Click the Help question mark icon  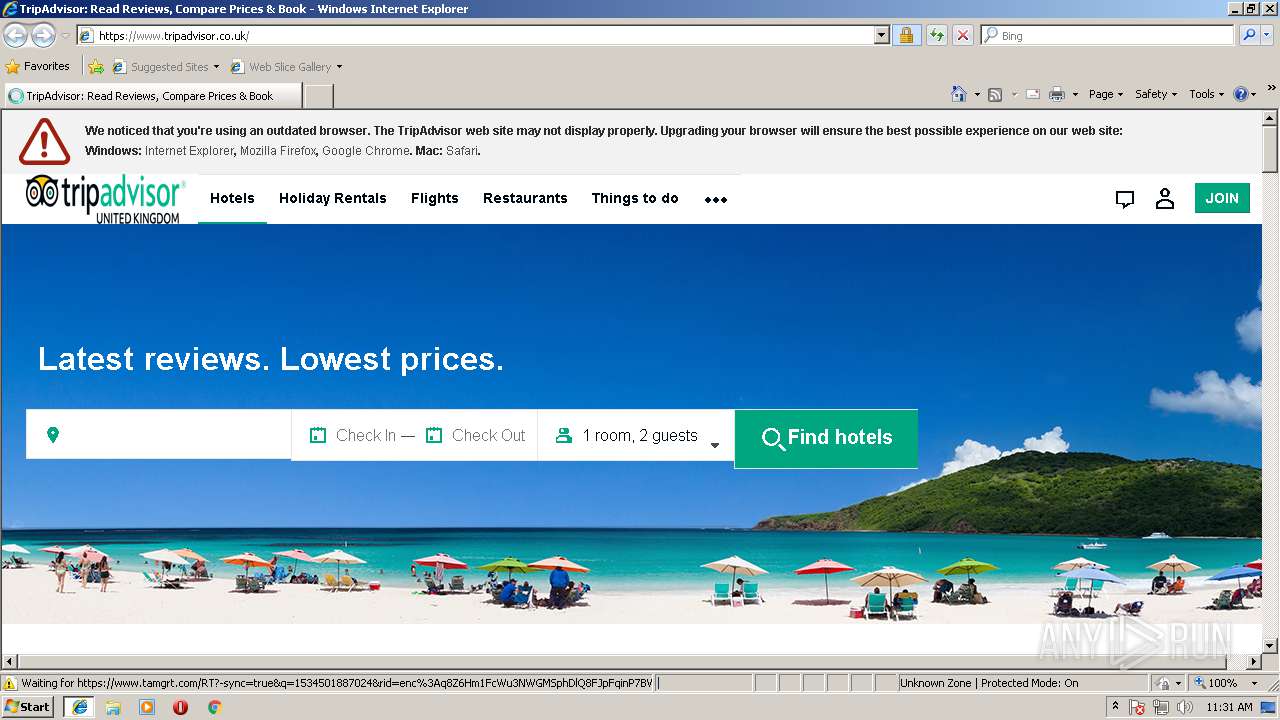(1241, 94)
